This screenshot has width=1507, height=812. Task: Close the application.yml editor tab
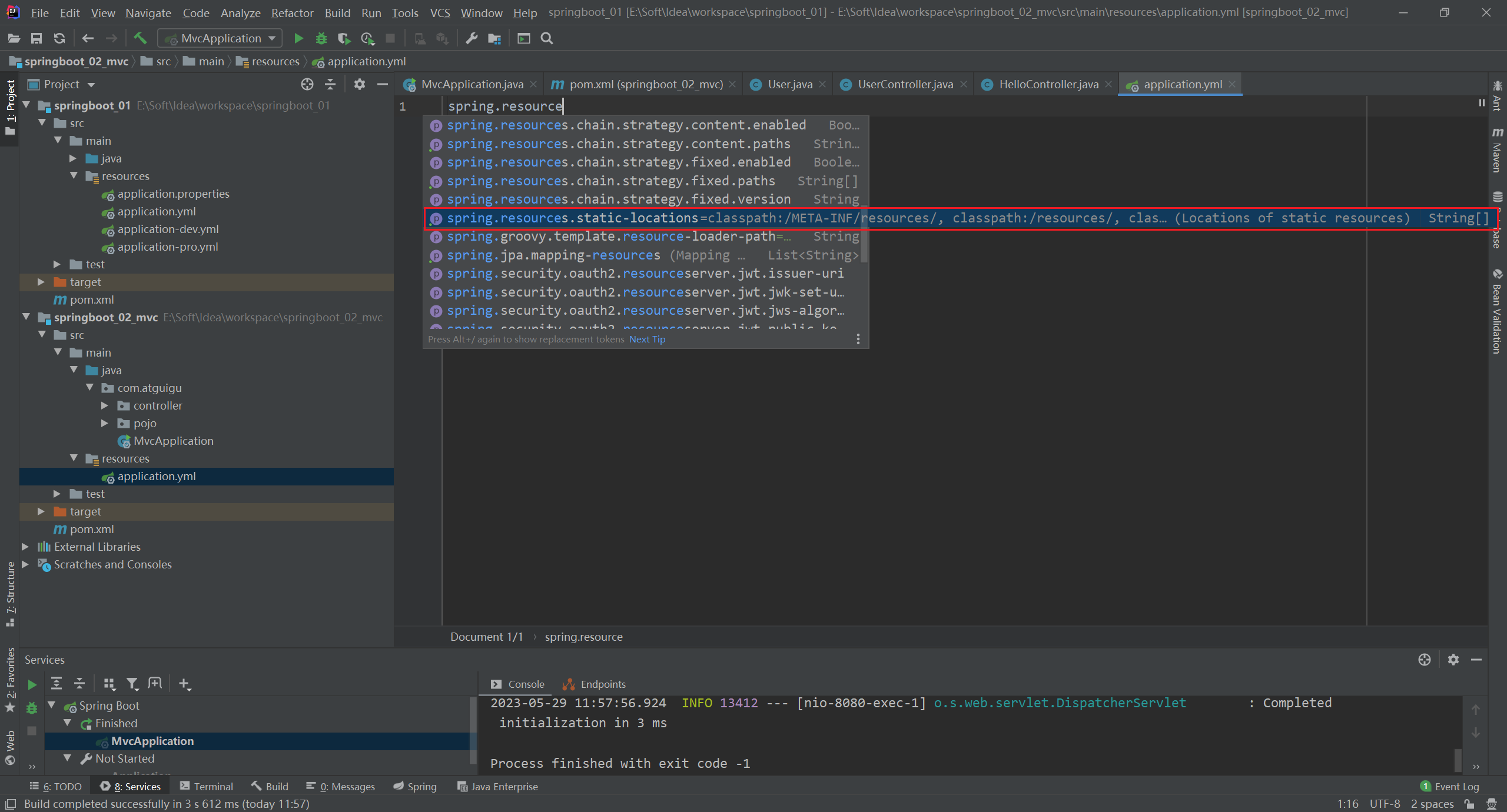pos(1232,84)
